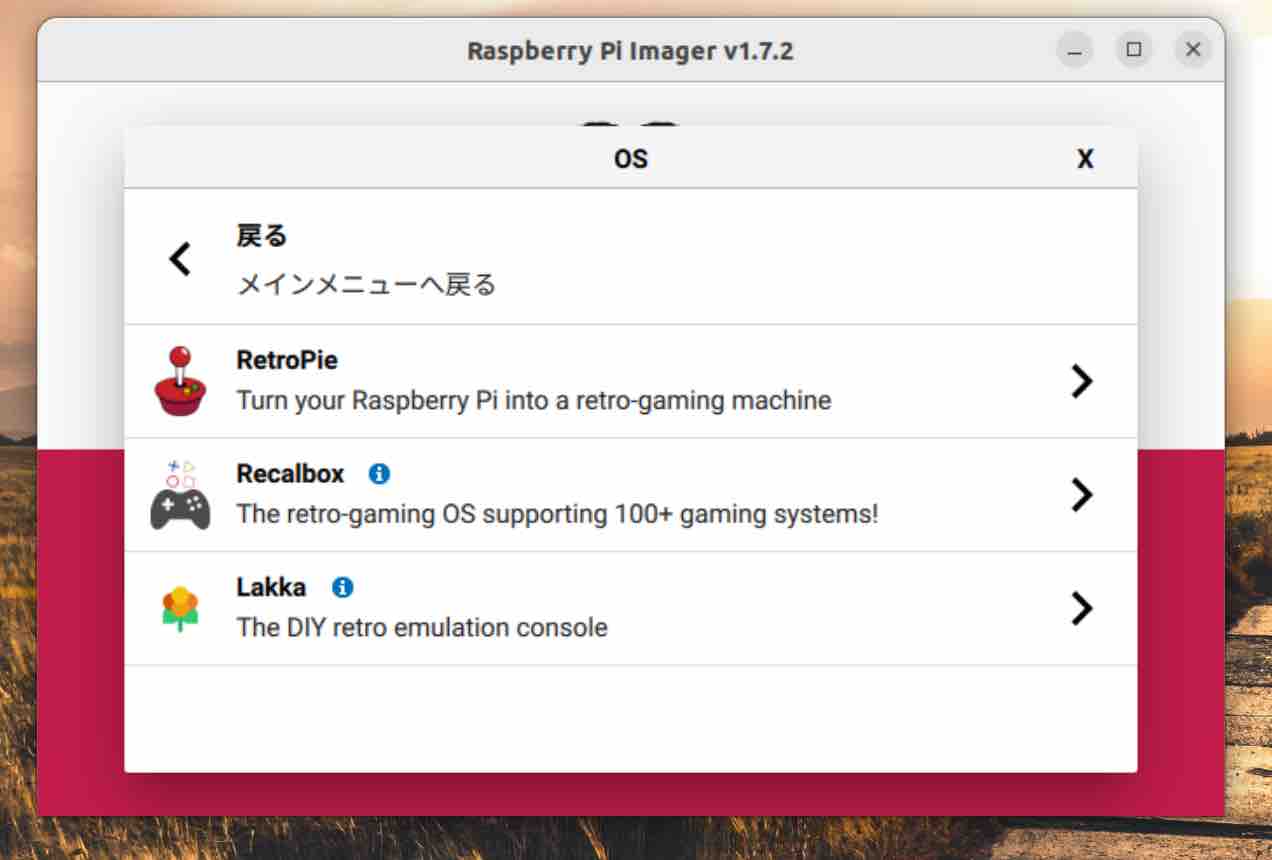Select the RetroPie title text
This screenshot has height=860, width=1272.
pos(287,360)
